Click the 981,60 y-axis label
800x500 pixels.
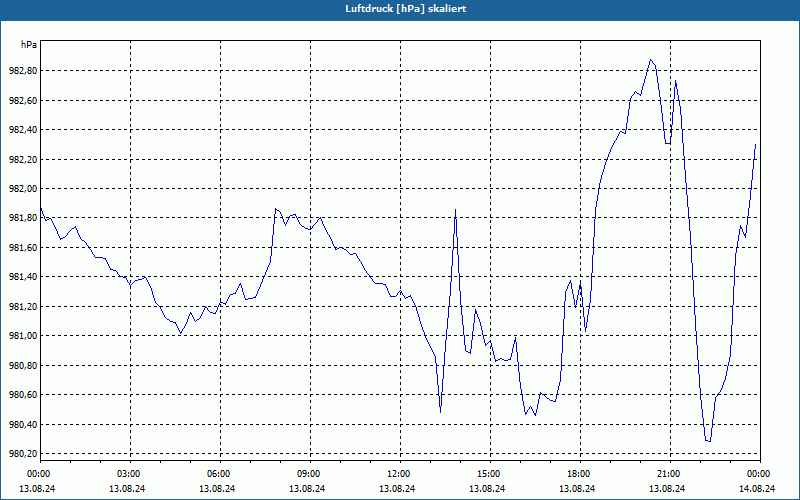pos(23,247)
